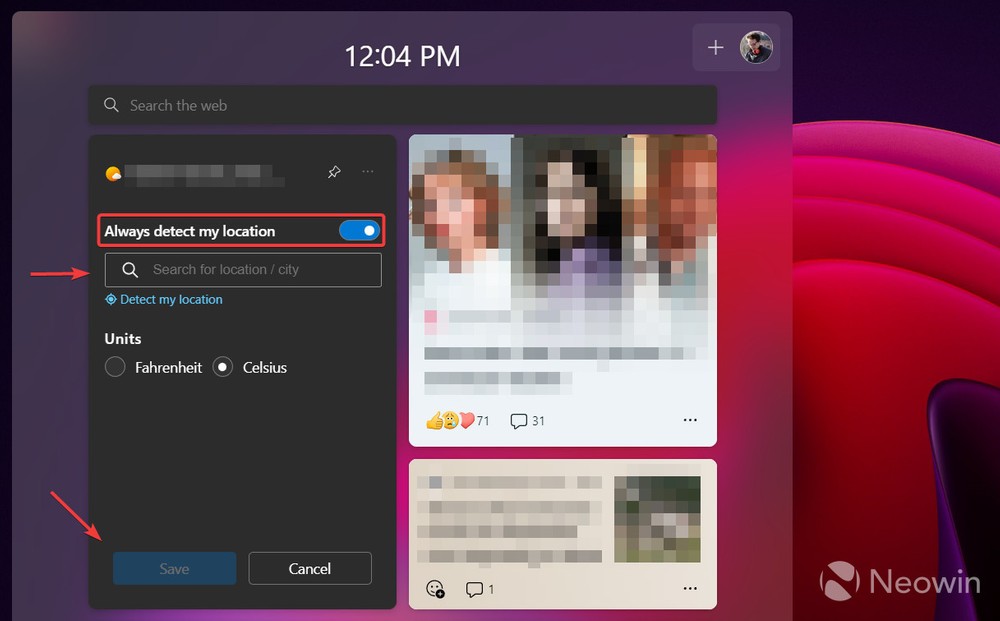The width and height of the screenshot is (1000, 621).
Task: Add reaction on bottom news card
Action: [435, 588]
